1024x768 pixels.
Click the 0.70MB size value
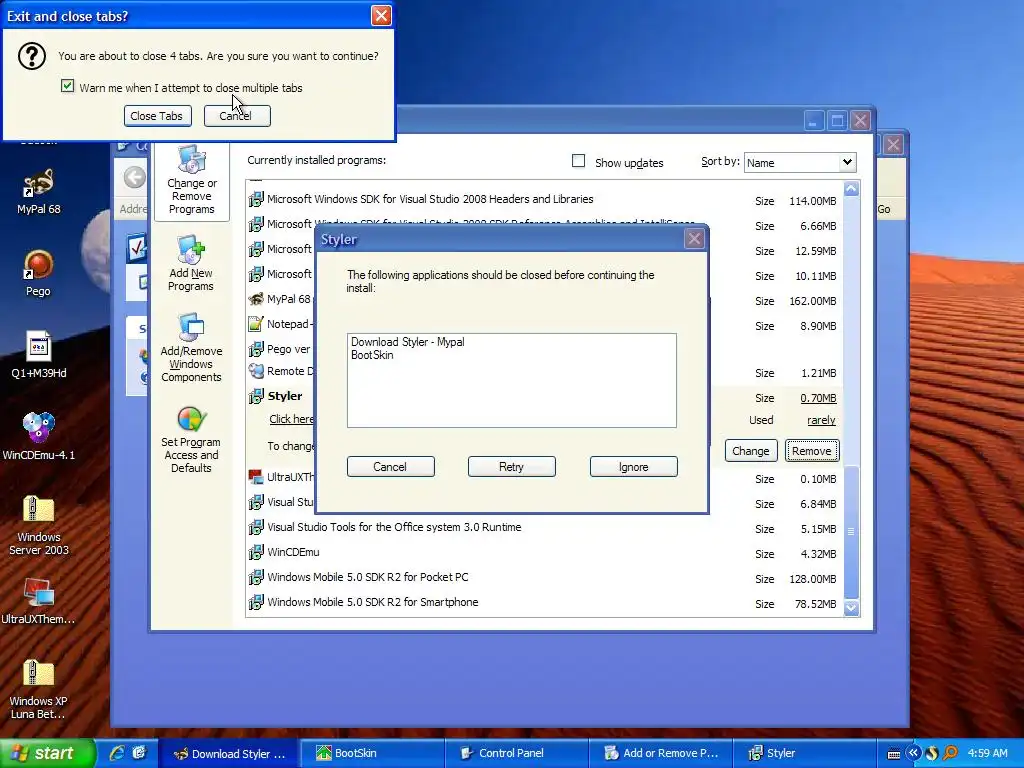coord(818,398)
